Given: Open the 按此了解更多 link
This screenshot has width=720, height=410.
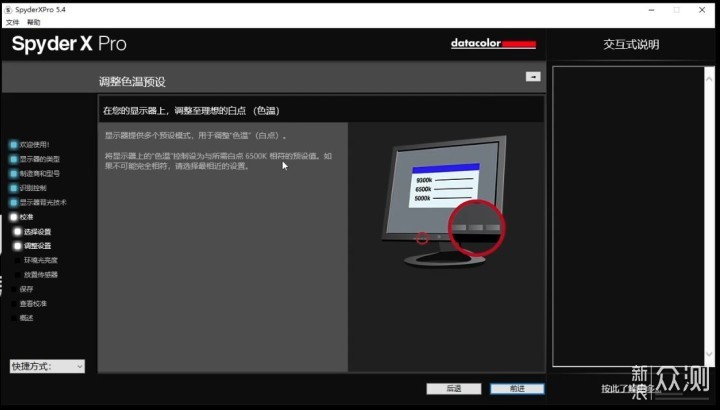Looking at the screenshot, I should tap(630, 389).
